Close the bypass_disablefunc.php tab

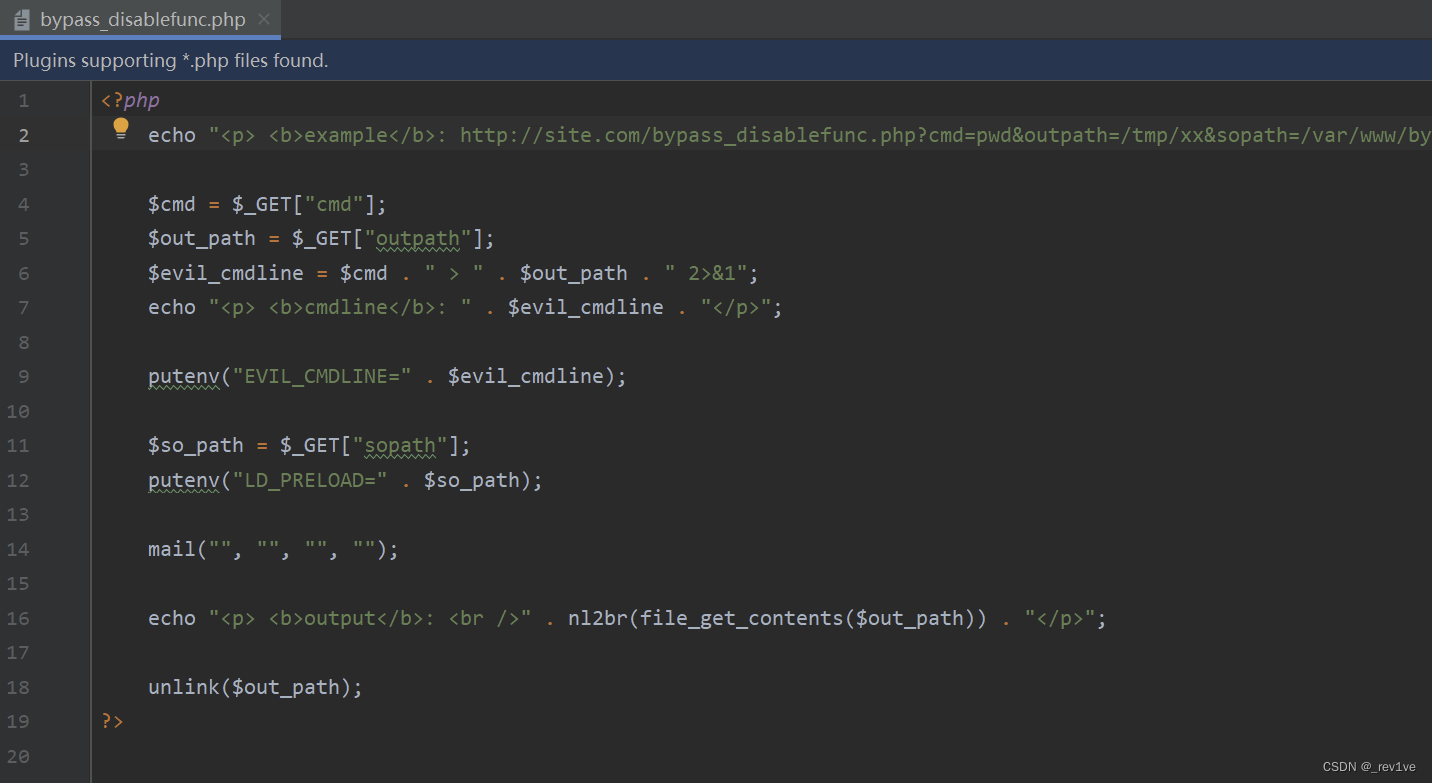264,19
